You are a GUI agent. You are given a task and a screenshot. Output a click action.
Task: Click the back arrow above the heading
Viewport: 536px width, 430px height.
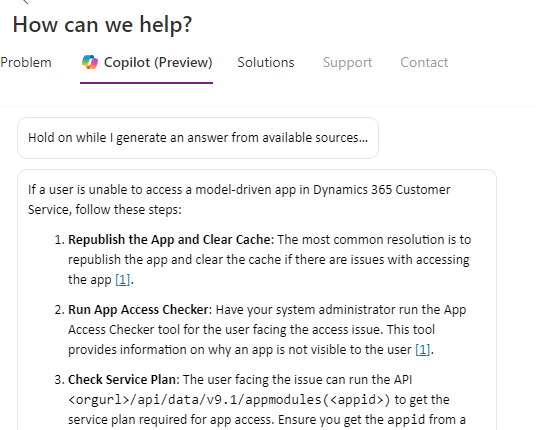(x=25, y=2)
